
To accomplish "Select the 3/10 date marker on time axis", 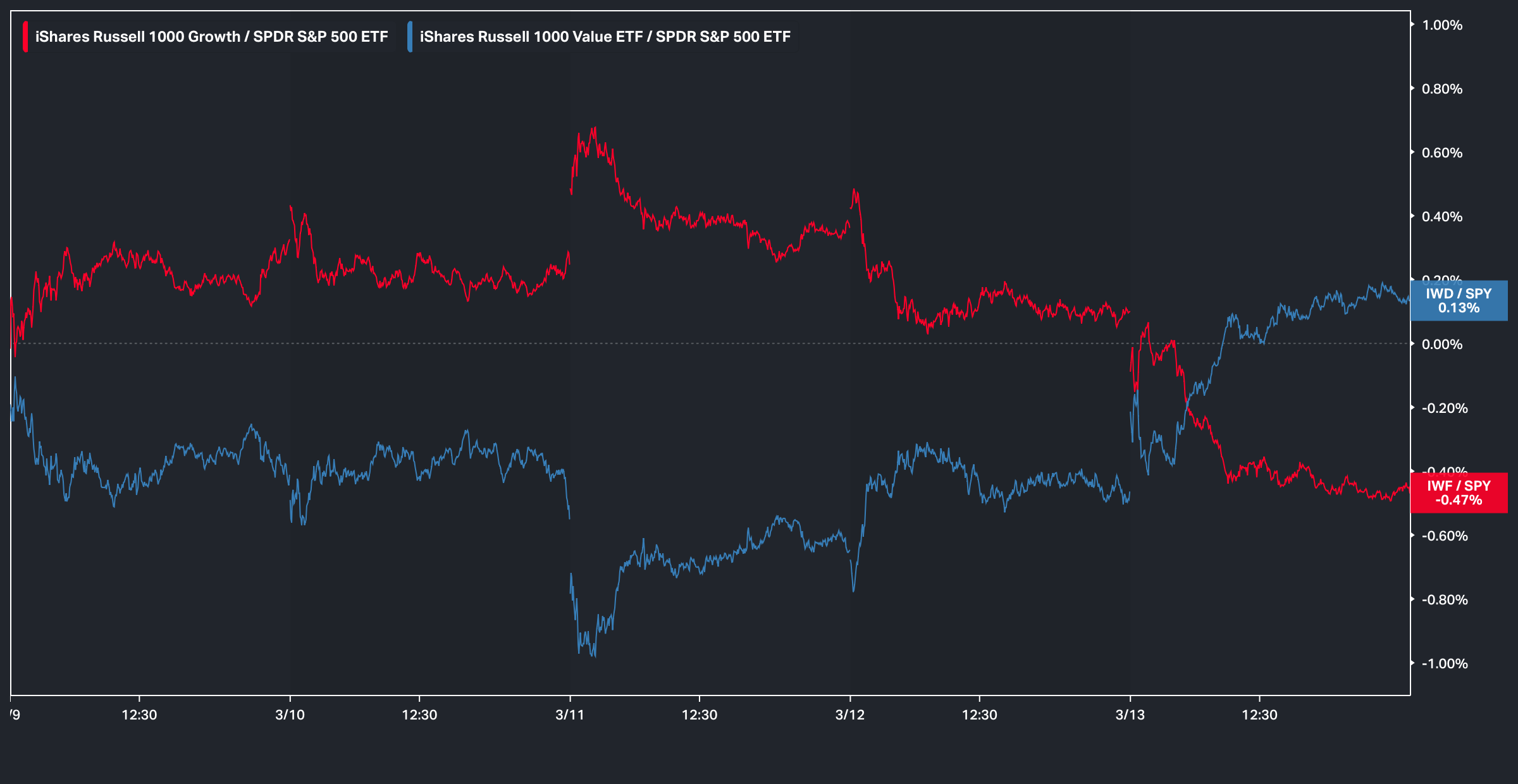I will click(290, 715).
